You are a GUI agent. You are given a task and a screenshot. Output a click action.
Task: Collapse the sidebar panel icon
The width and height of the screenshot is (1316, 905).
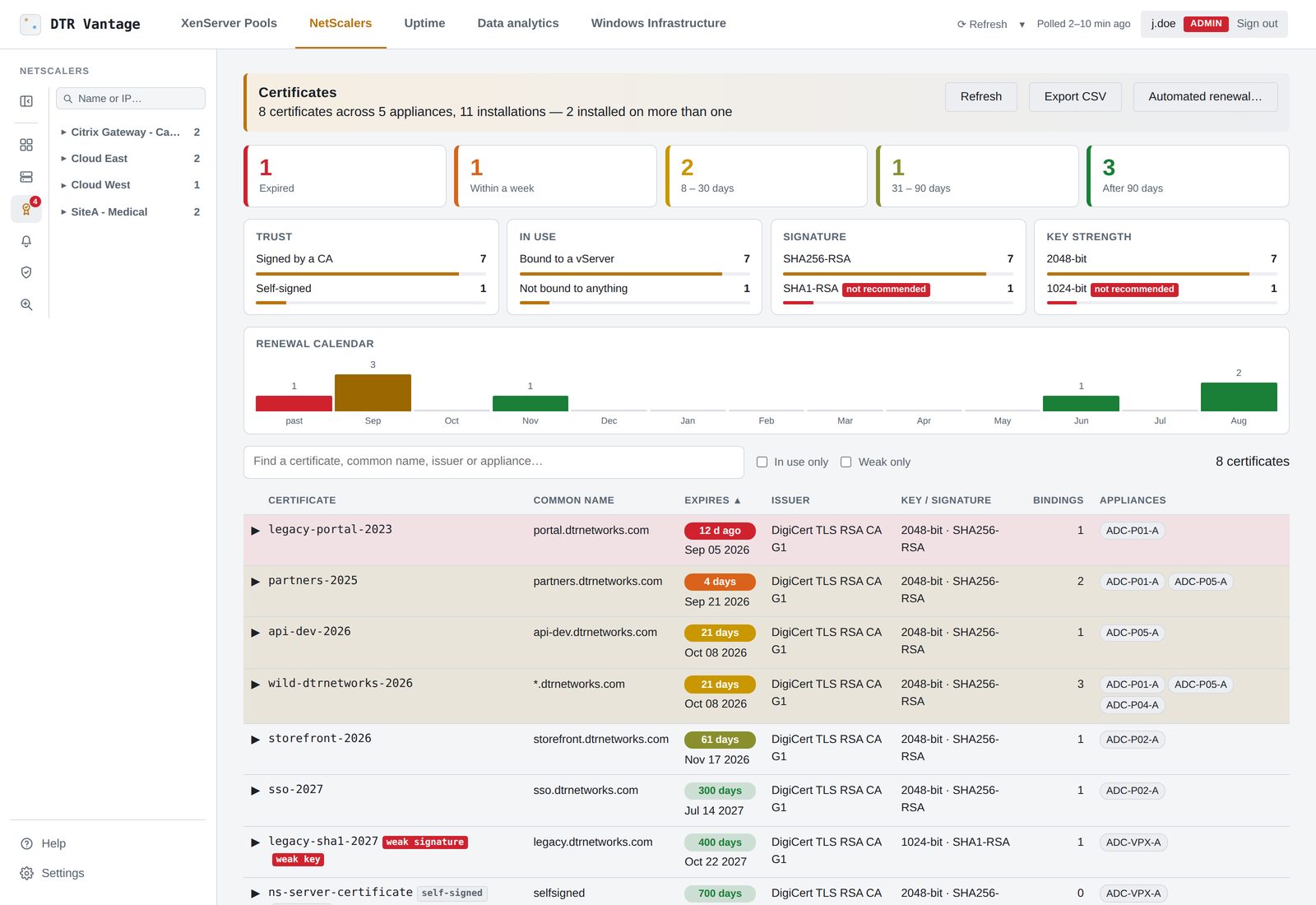(x=26, y=101)
